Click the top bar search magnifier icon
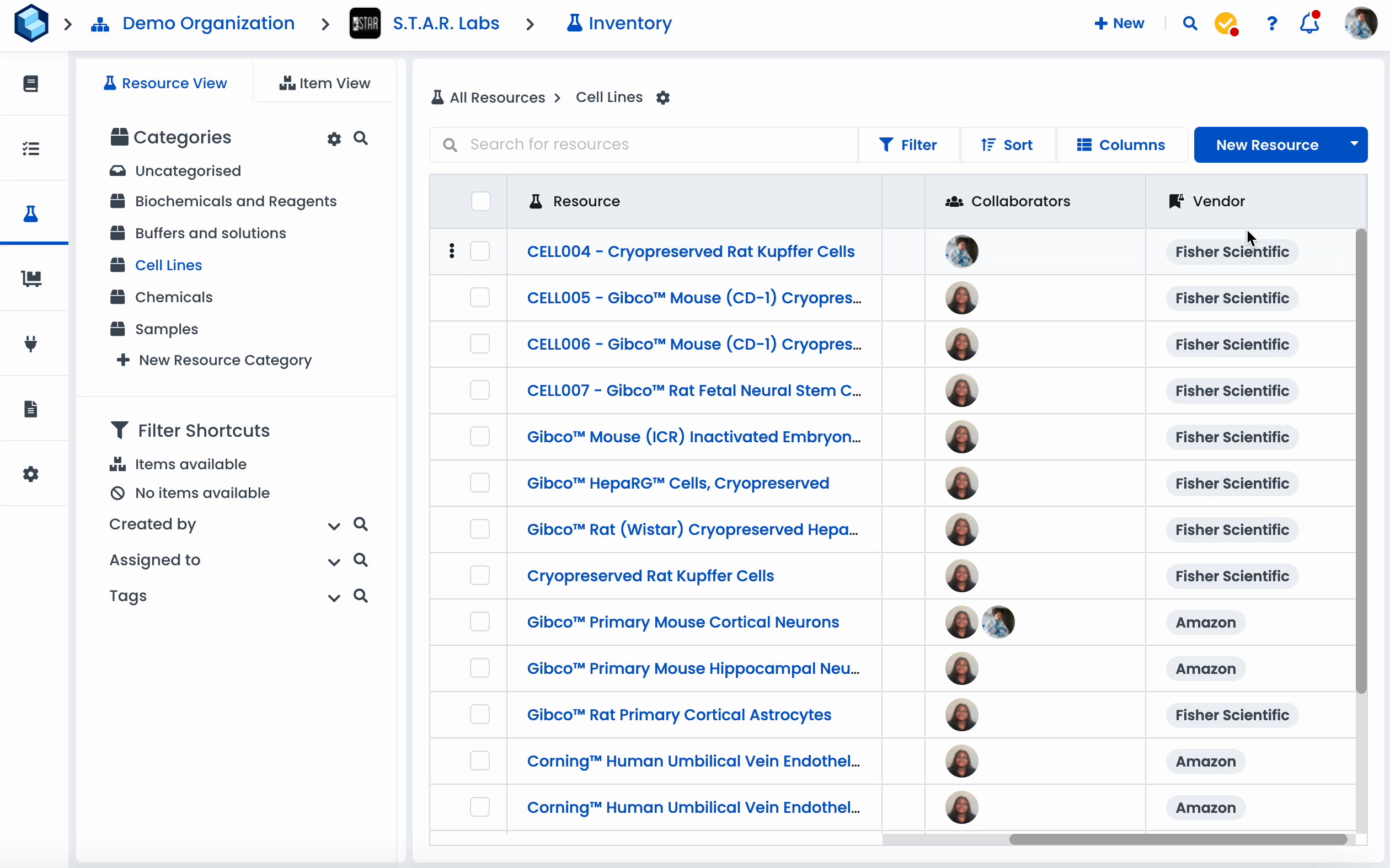 click(1190, 24)
